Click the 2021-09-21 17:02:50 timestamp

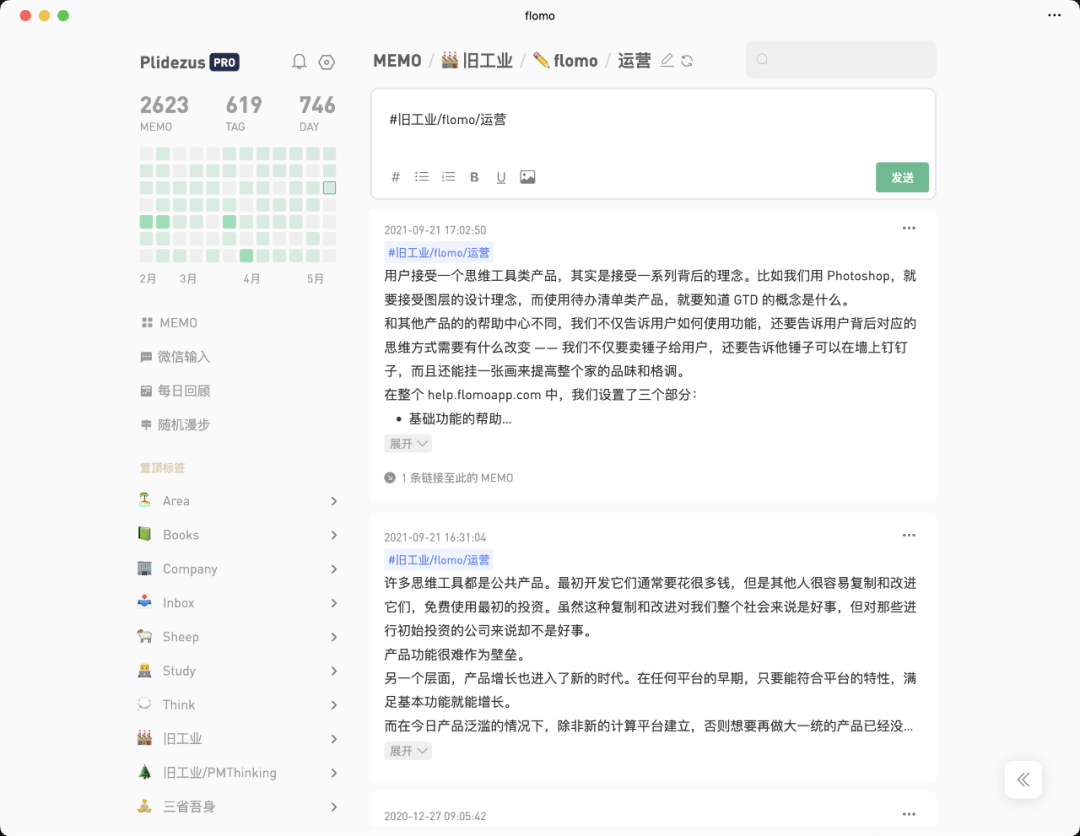[x=435, y=230]
